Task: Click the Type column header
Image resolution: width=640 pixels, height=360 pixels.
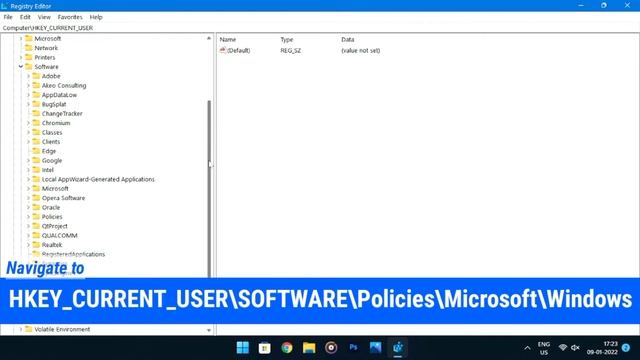Action: click(x=287, y=40)
